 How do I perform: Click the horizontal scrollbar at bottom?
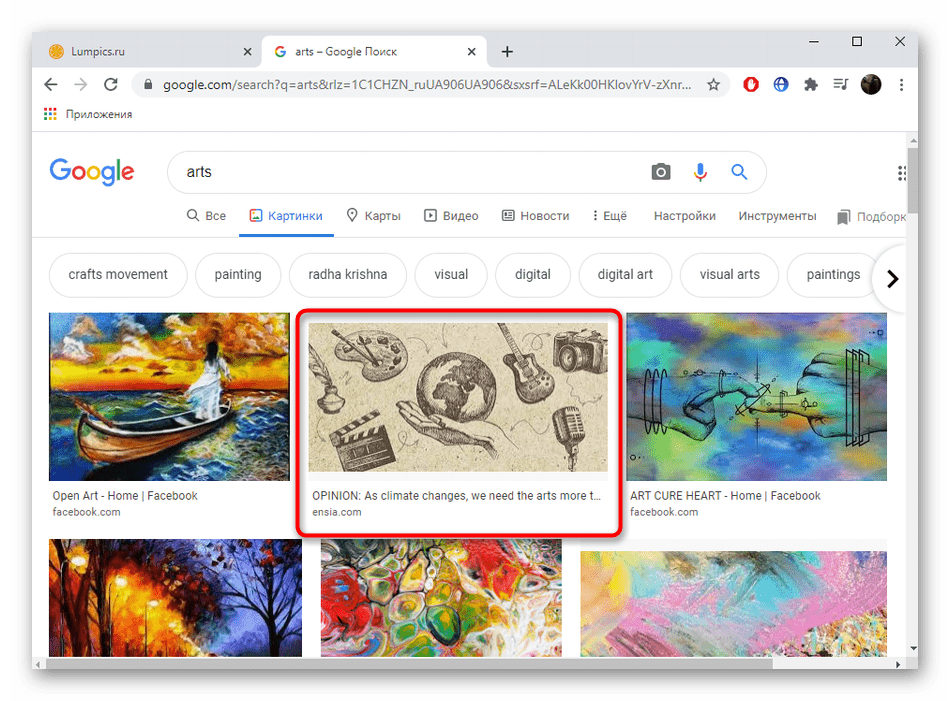click(x=400, y=662)
